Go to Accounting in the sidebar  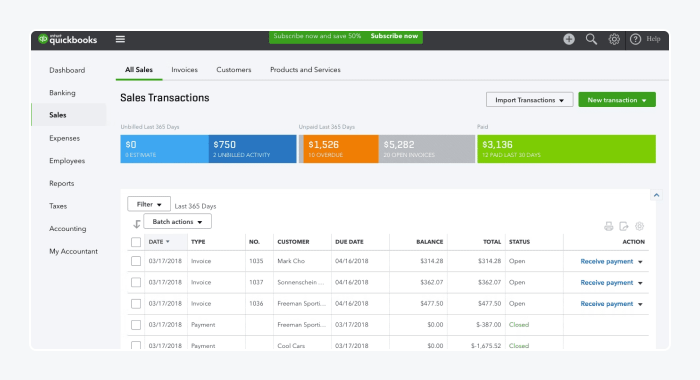(67, 229)
